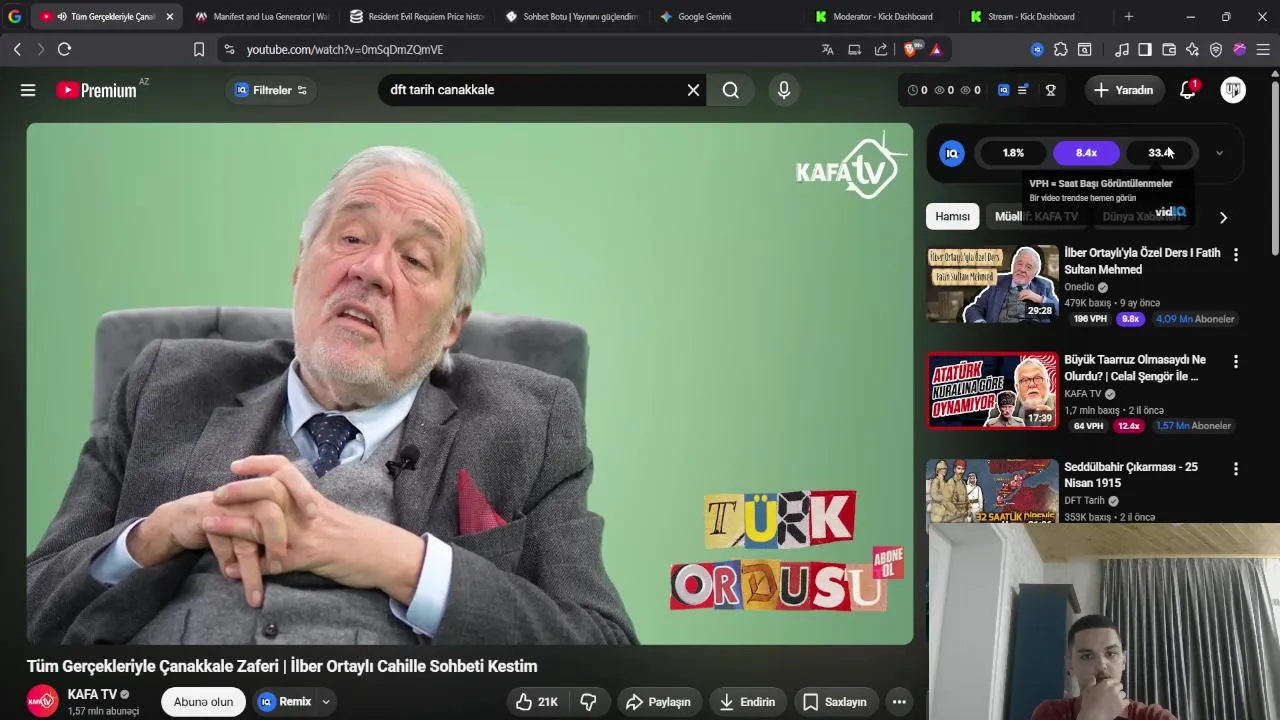
Task: Open the vidIQ Remix button
Action: click(x=285, y=702)
